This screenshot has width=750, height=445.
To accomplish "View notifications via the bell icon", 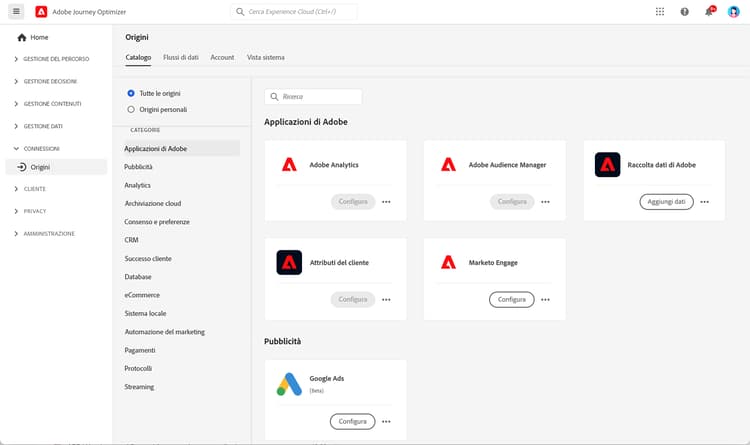I will pos(709,11).
